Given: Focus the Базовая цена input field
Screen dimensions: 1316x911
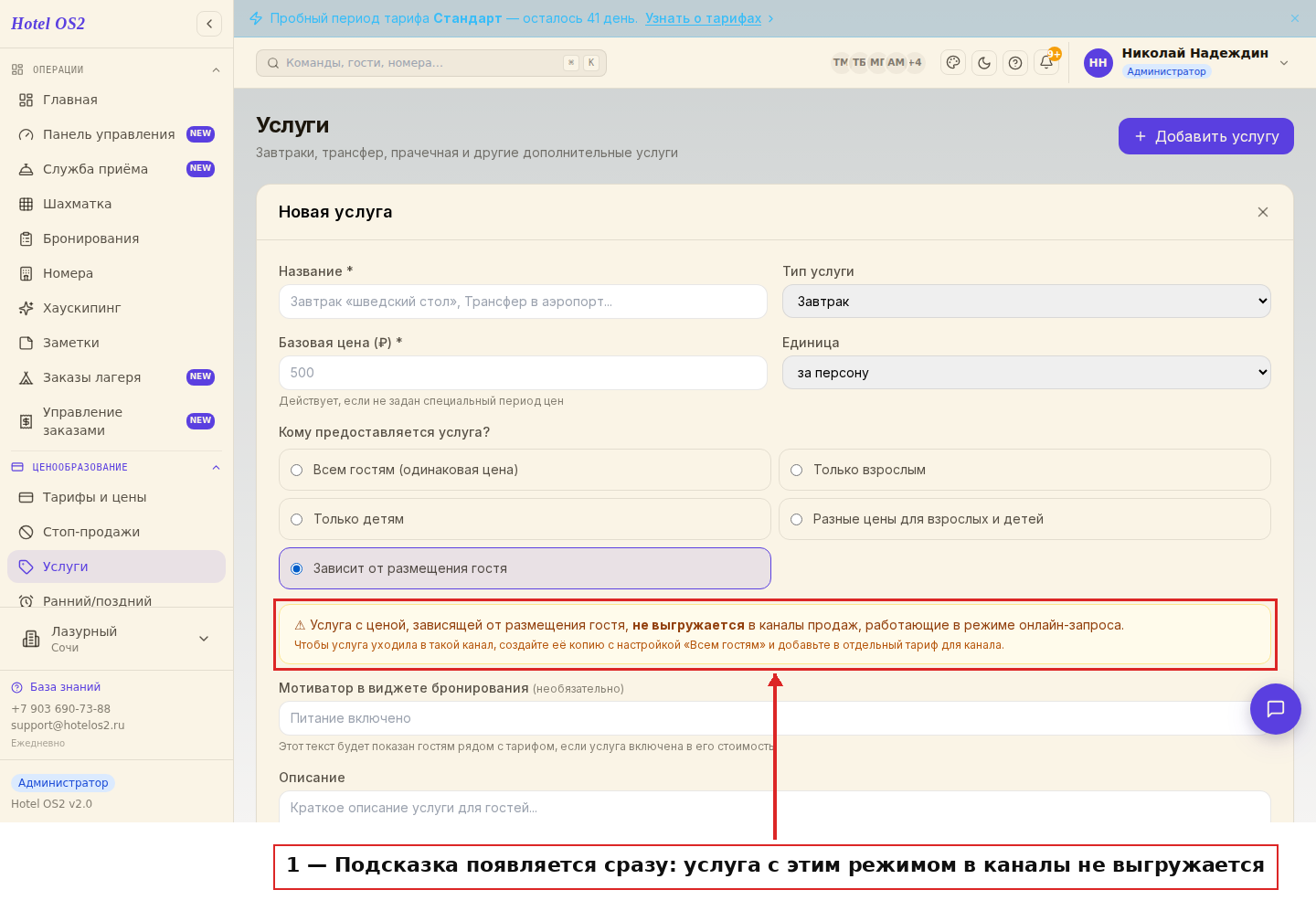Looking at the screenshot, I should point(523,373).
